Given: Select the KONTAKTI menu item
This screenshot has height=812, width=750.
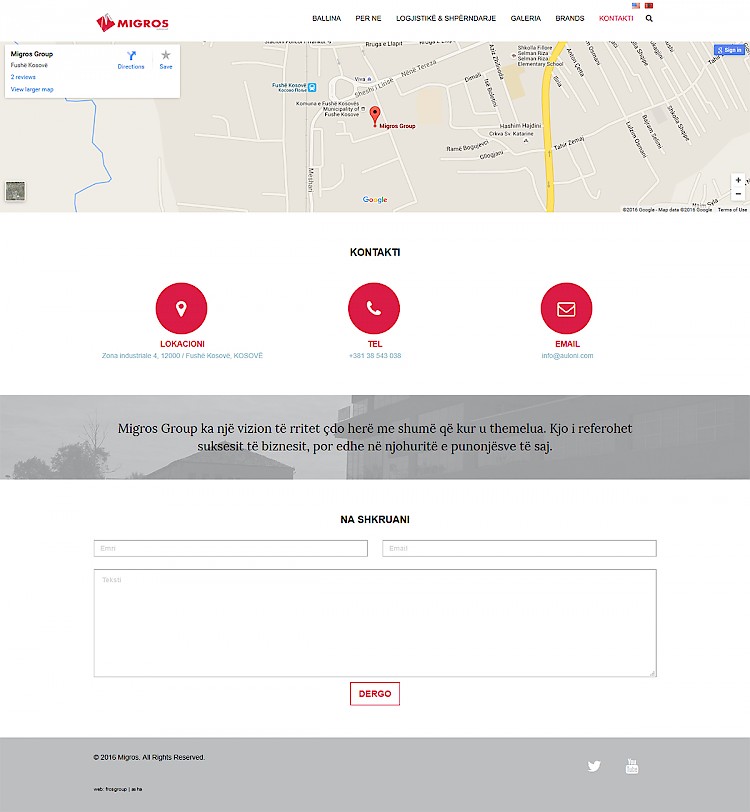Looking at the screenshot, I should coord(616,18).
